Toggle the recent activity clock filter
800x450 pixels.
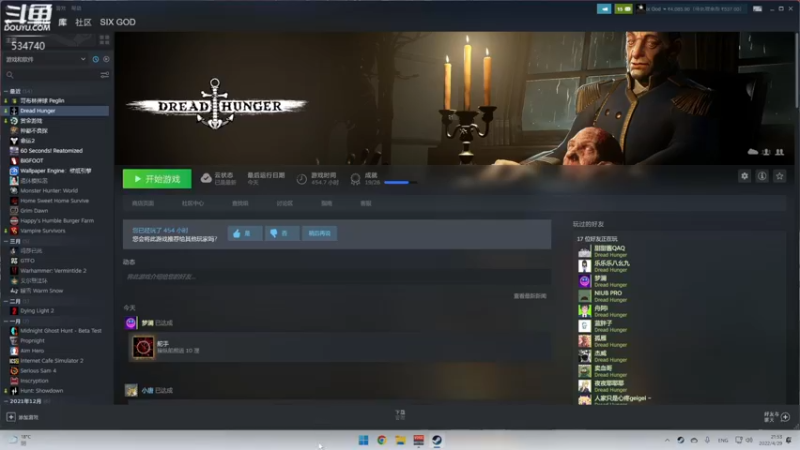95,59
